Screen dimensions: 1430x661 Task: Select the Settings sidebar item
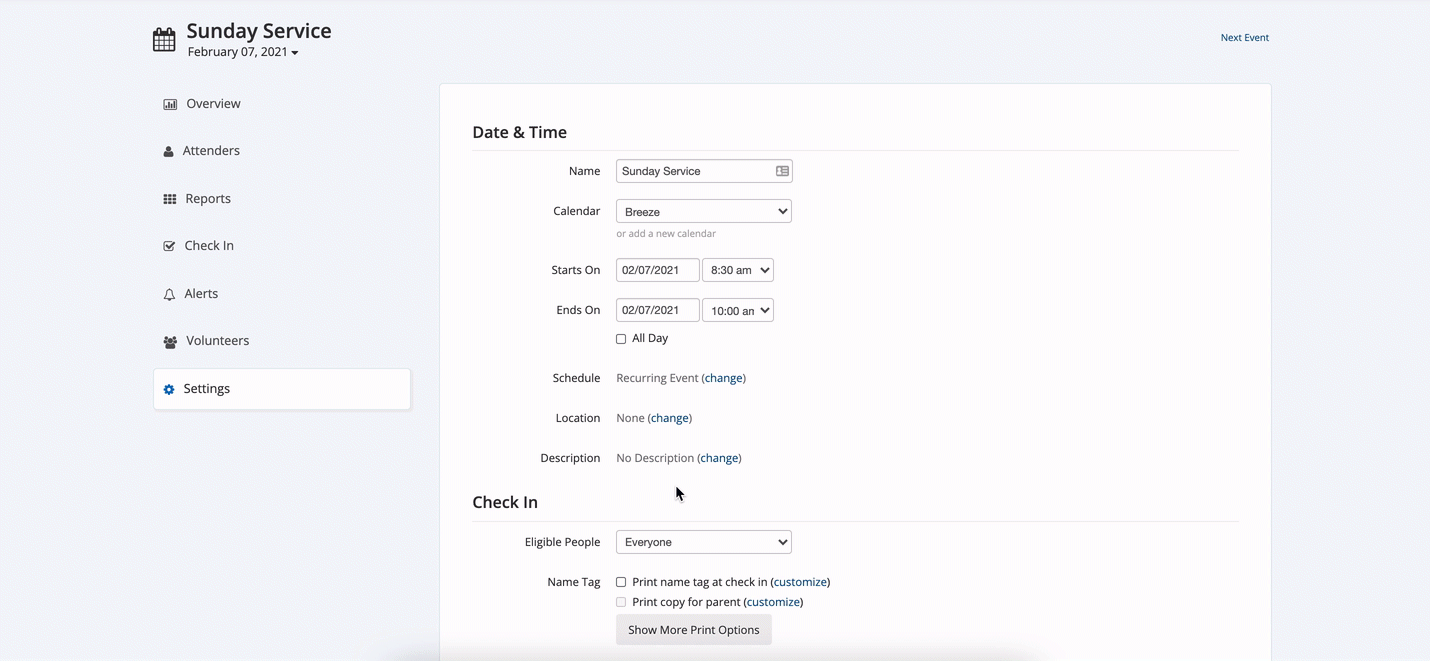282,389
